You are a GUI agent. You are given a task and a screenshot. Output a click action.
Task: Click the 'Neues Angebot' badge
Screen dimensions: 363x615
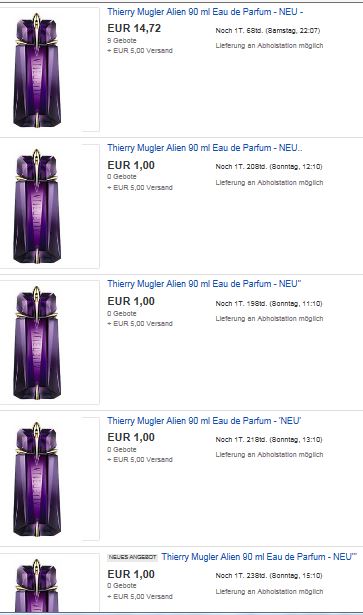(132, 557)
